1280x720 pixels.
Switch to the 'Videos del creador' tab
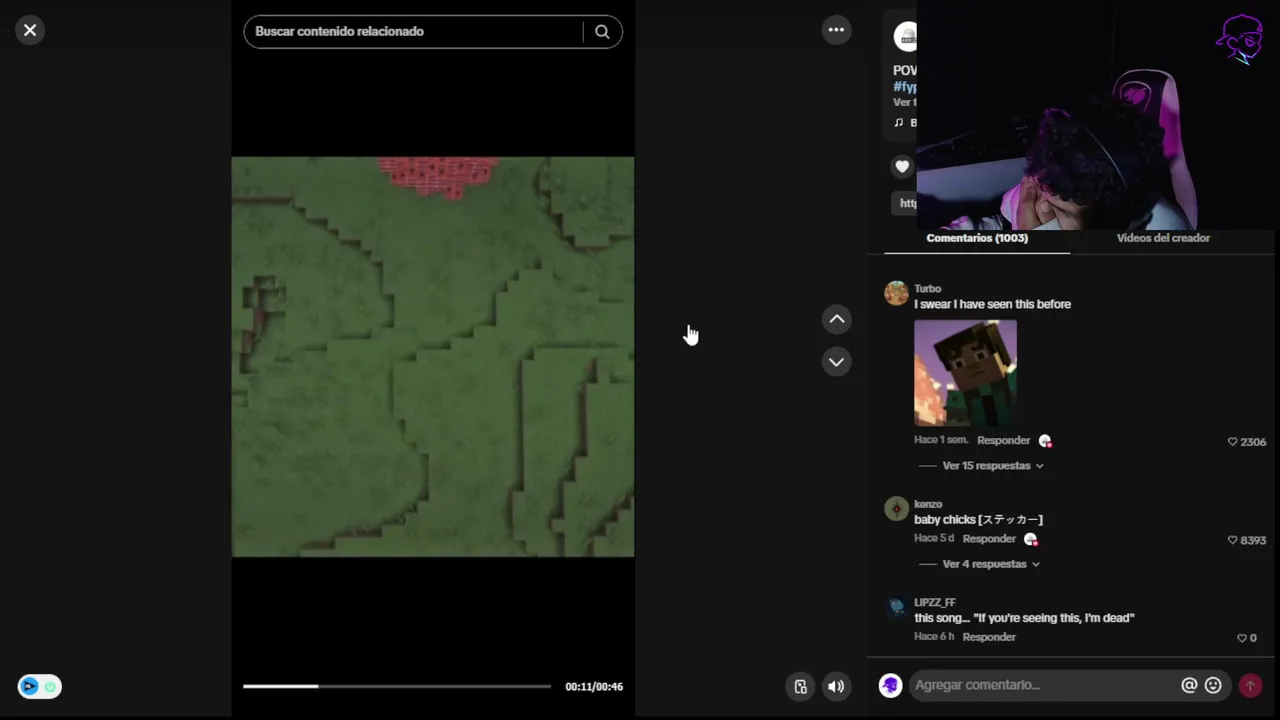[1163, 238]
